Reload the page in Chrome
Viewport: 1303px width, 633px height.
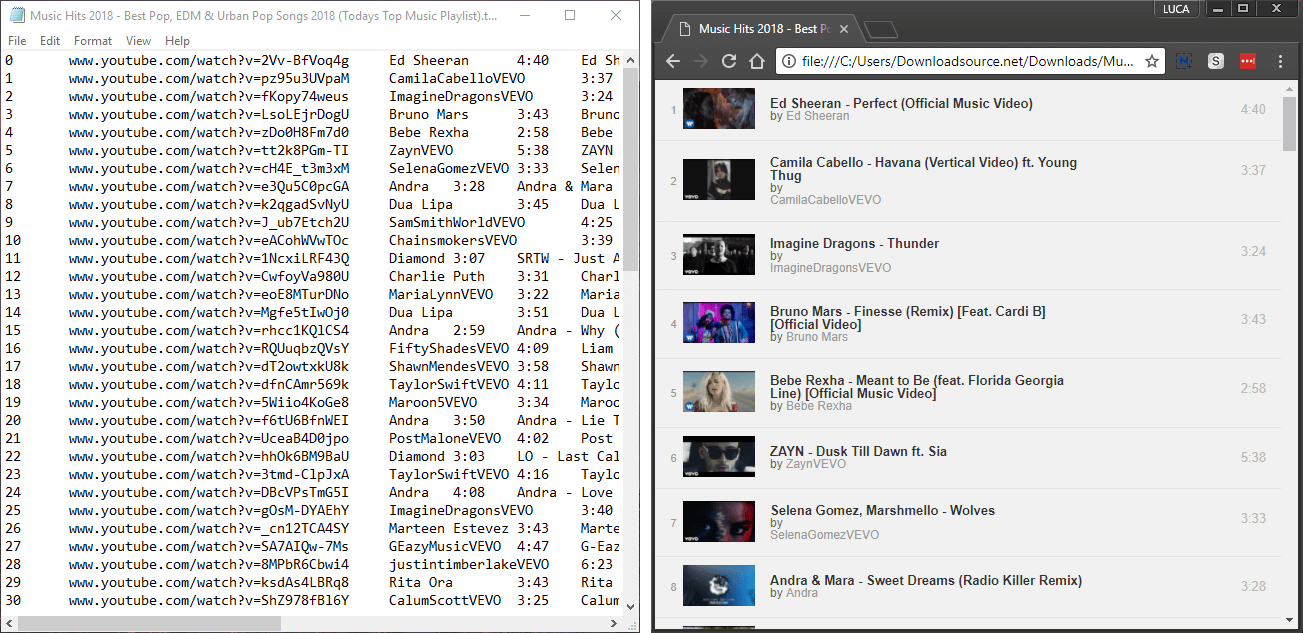click(729, 61)
